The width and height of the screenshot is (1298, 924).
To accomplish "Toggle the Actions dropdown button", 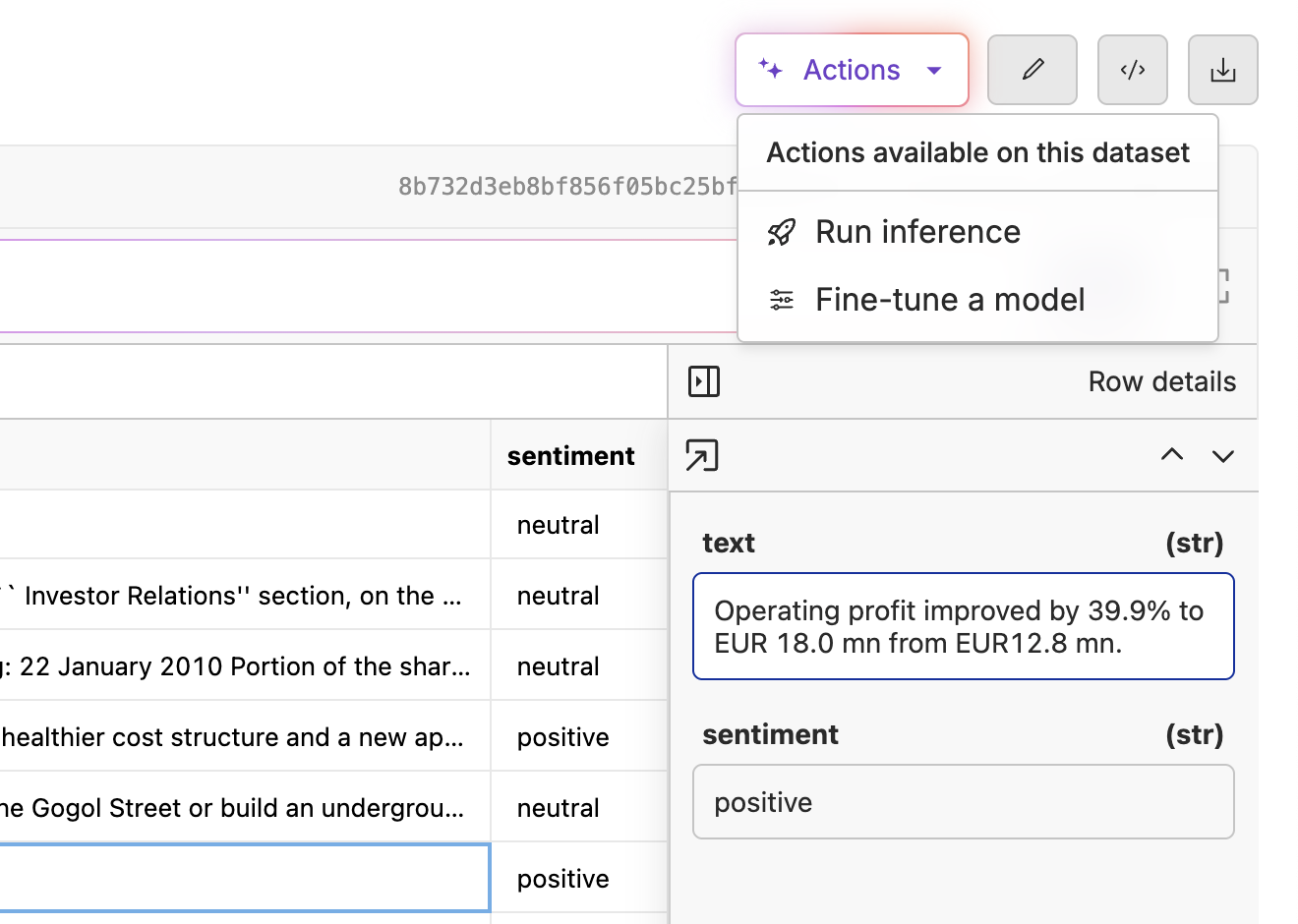I will 851,70.
